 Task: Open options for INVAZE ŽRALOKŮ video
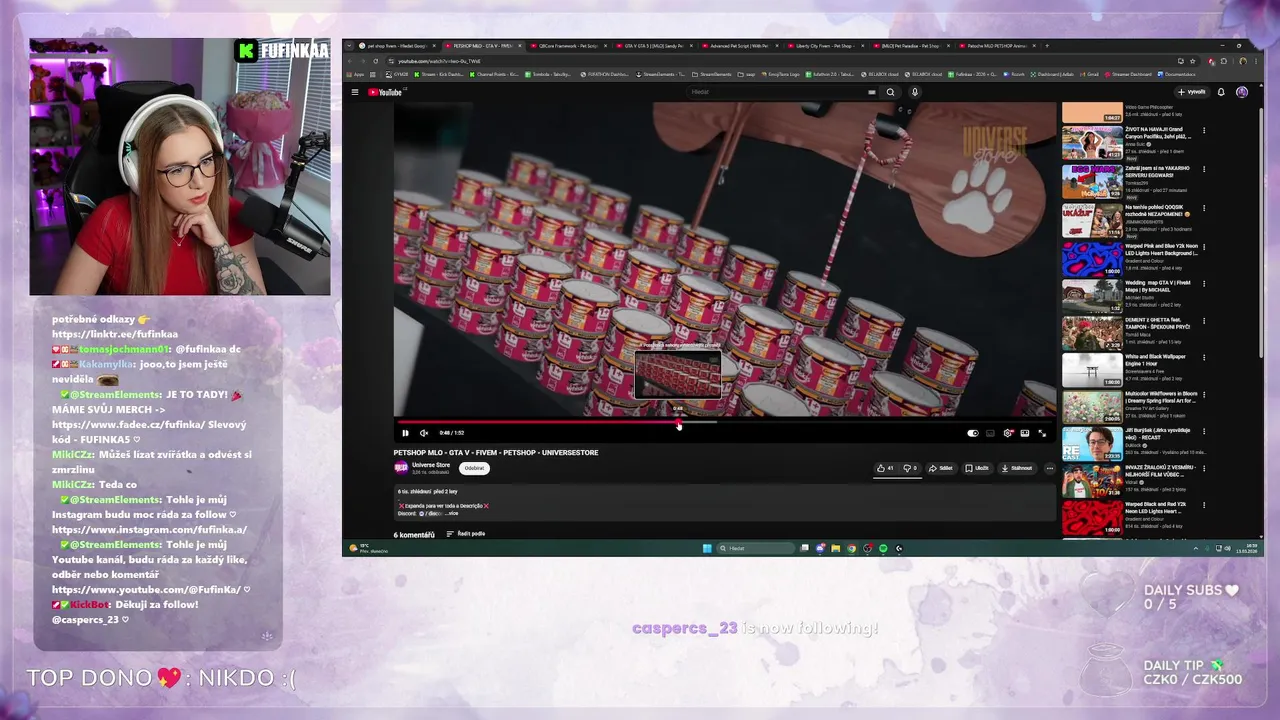pyautogui.click(x=1204, y=469)
